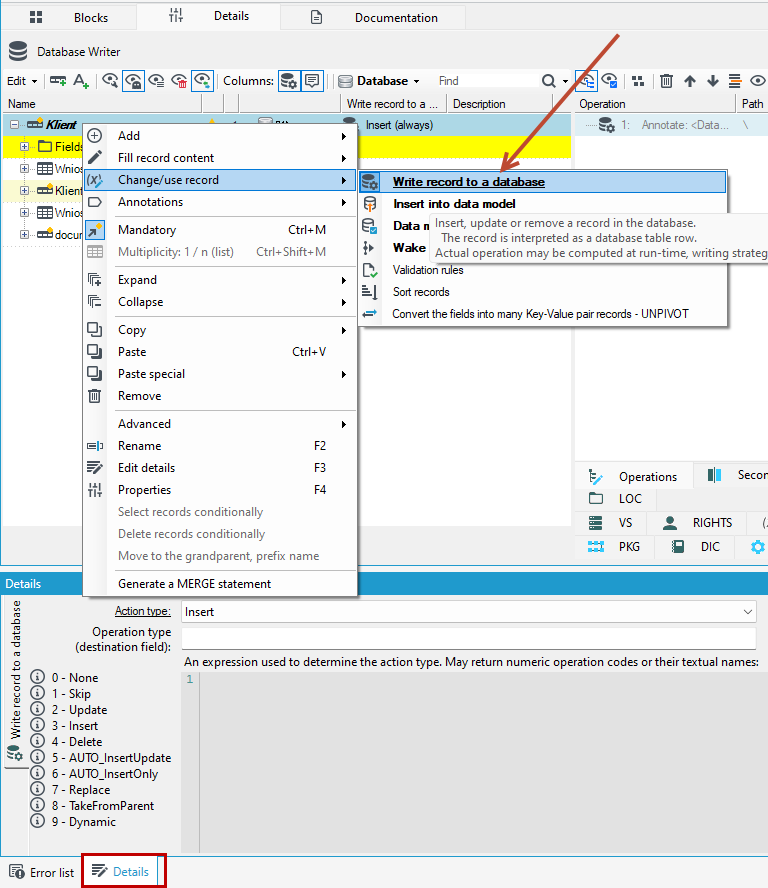Toggle the eye-with-list view filter icon
The width and height of the screenshot is (768, 888).
click(x=156, y=81)
